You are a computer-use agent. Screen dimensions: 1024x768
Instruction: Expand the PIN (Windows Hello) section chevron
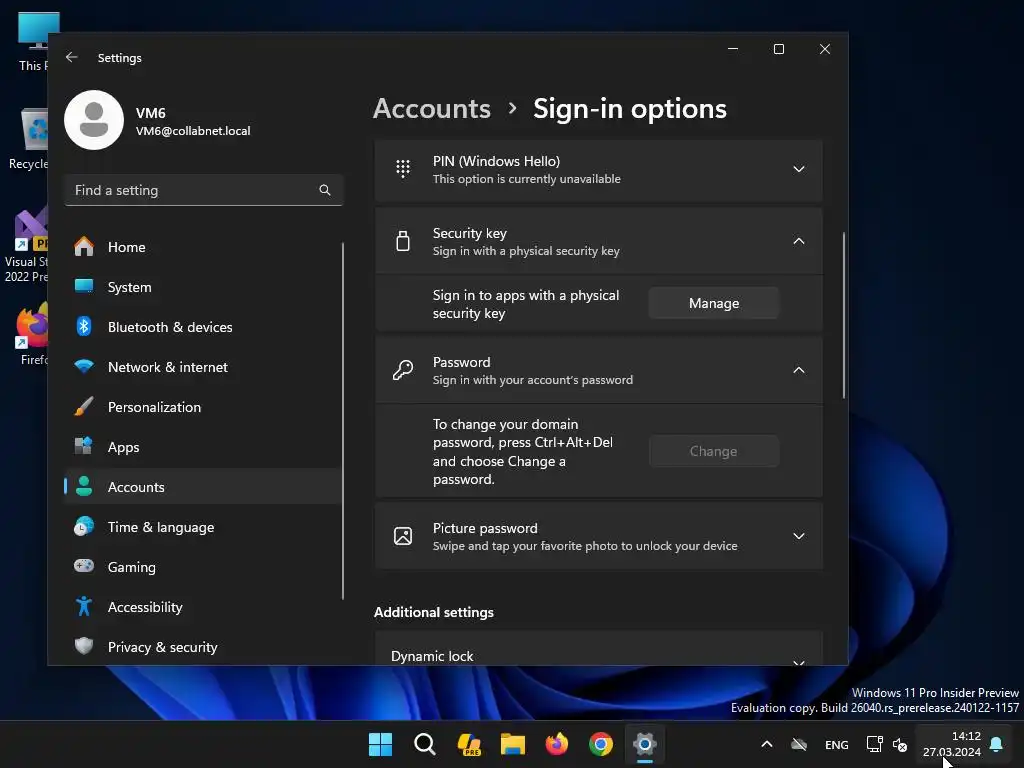(799, 169)
